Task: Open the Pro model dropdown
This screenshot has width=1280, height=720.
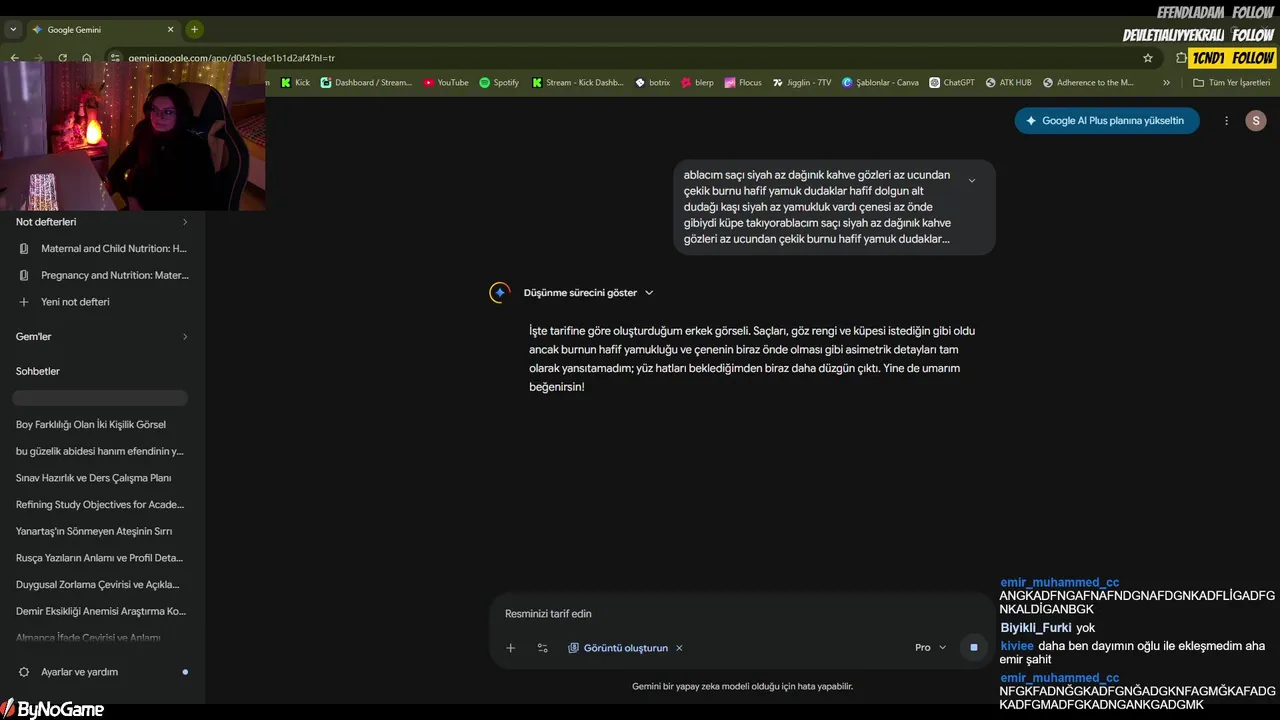Action: pyautogui.click(x=930, y=648)
